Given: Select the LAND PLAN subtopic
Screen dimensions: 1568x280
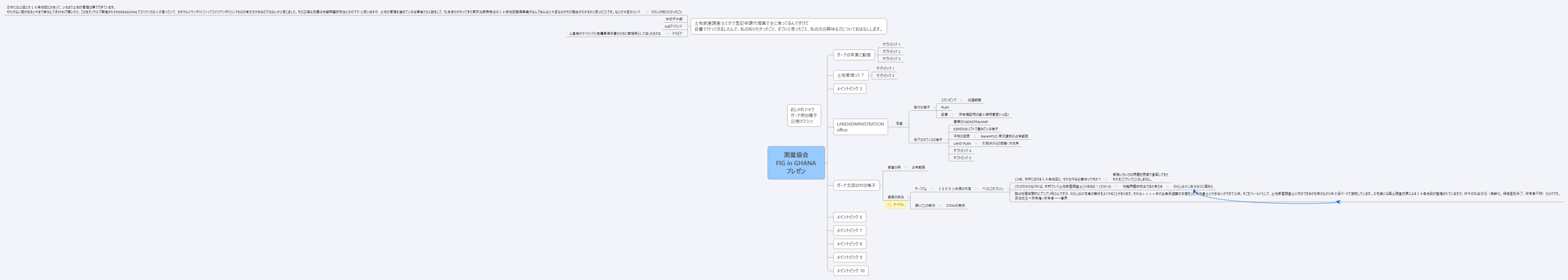Looking at the screenshot, I should (962, 143).
